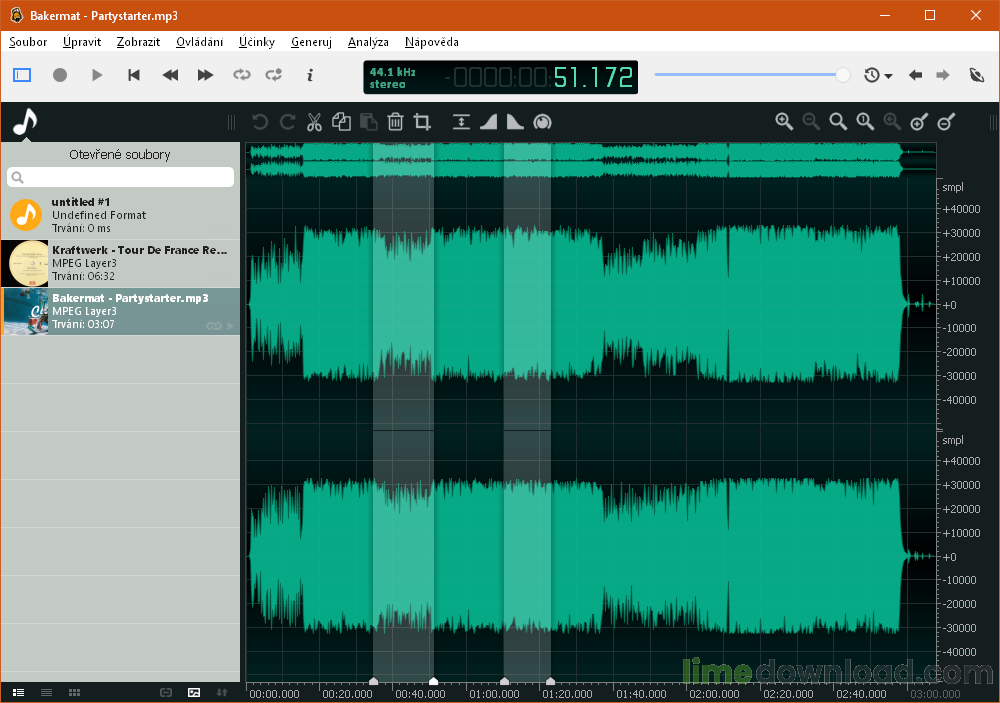Click the Delete trash can icon
This screenshot has height=703, width=1000.
click(395, 122)
